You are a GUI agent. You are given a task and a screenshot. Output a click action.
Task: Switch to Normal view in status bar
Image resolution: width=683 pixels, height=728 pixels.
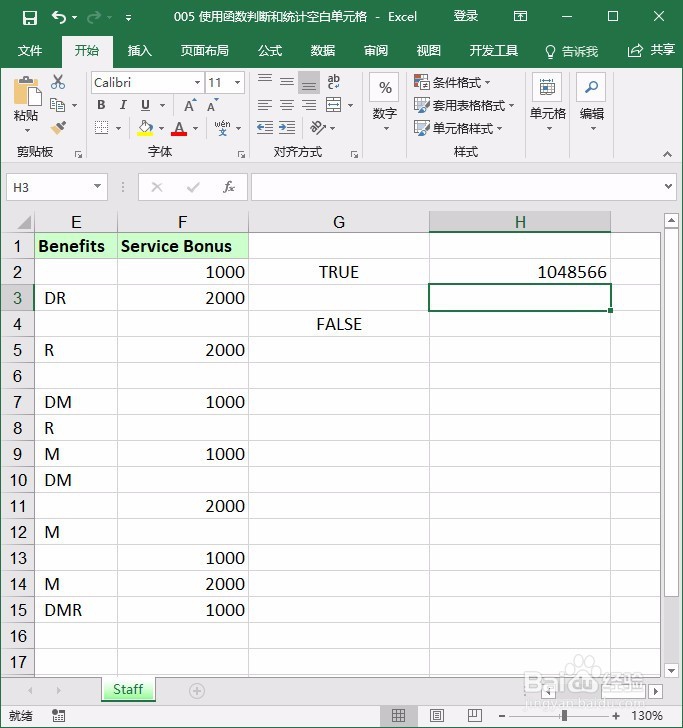click(398, 715)
